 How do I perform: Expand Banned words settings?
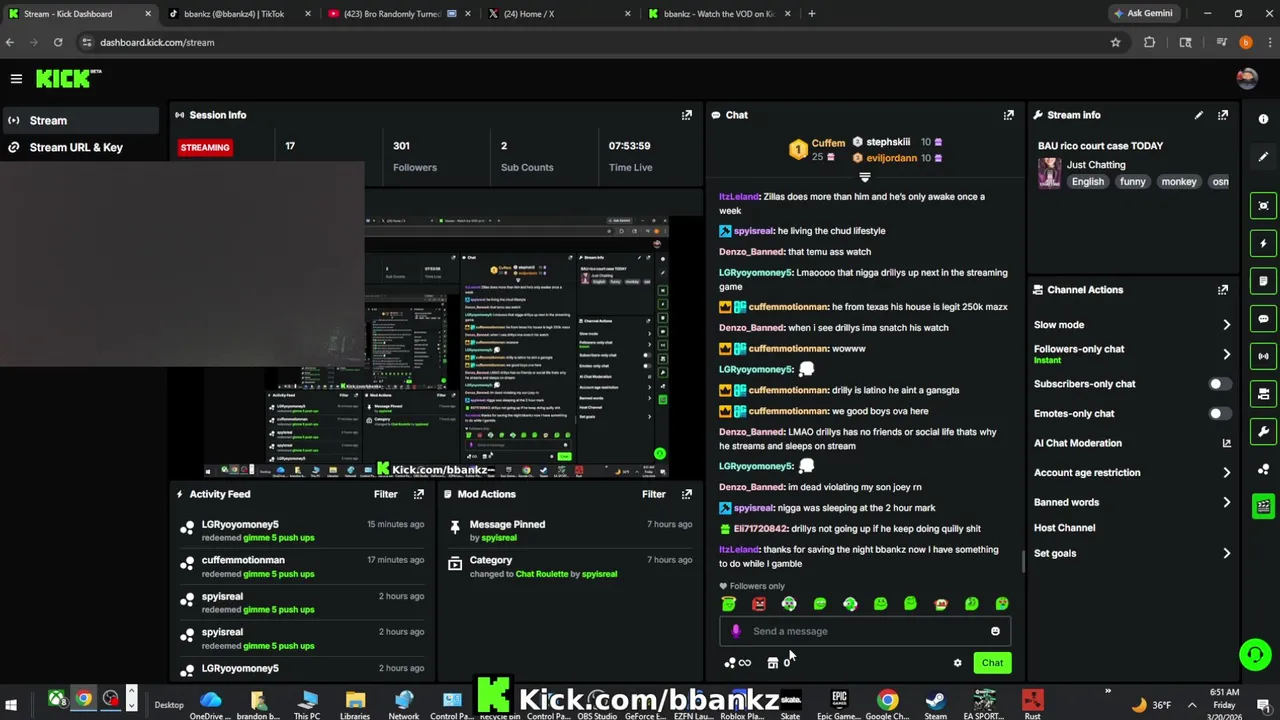coord(1226,503)
